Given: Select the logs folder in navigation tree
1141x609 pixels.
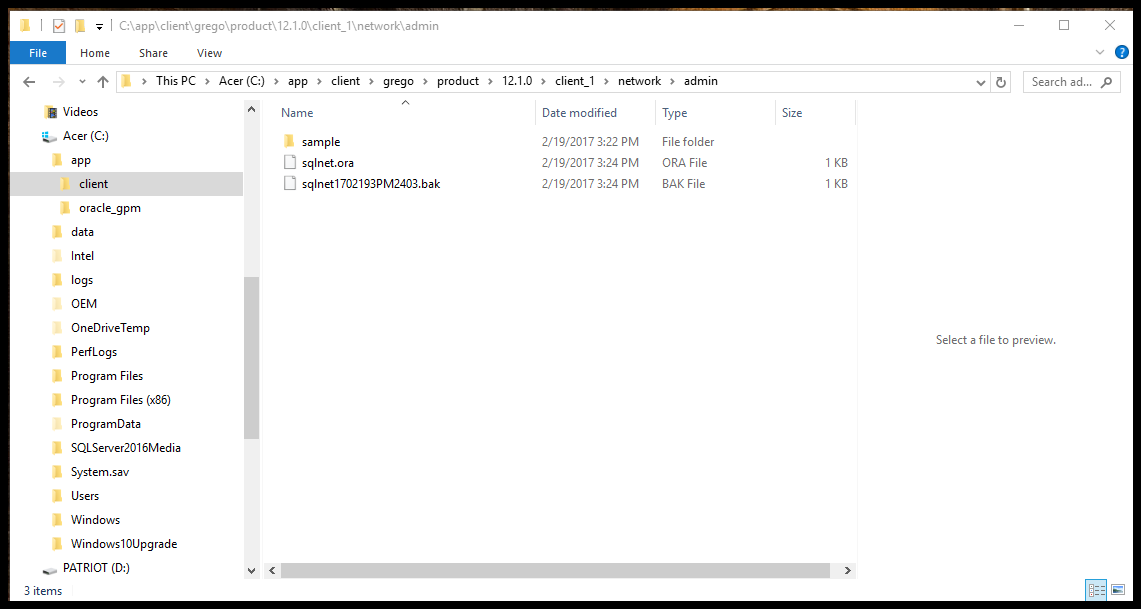Looking at the screenshot, I should coord(82,280).
